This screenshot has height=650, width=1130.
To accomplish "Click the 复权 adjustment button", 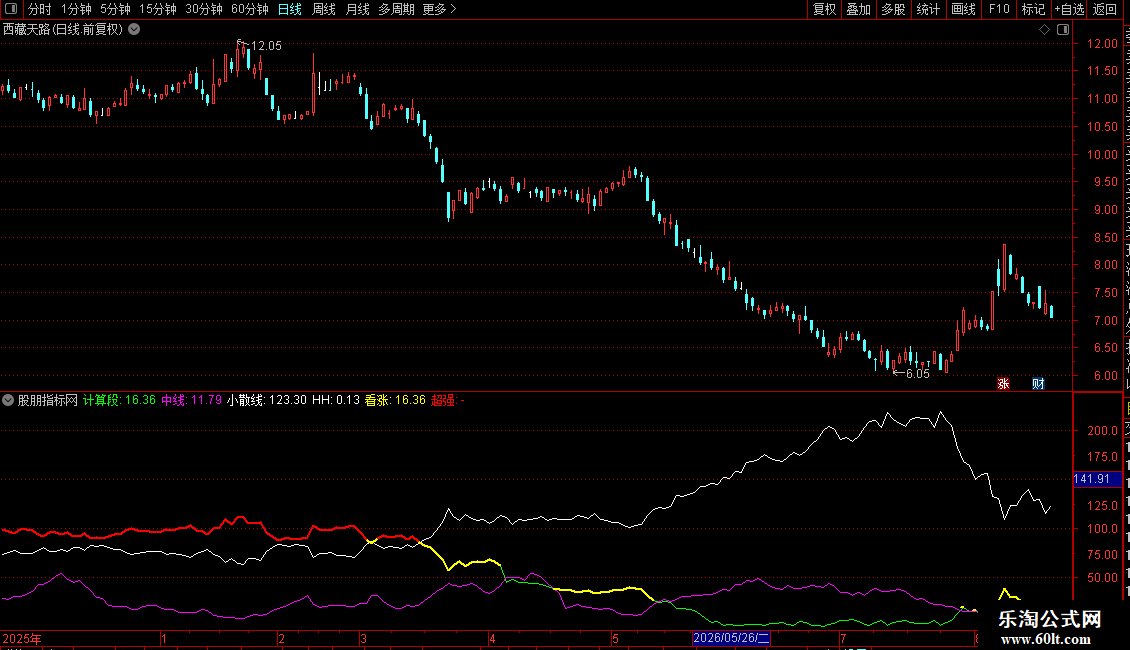I will click(x=824, y=9).
